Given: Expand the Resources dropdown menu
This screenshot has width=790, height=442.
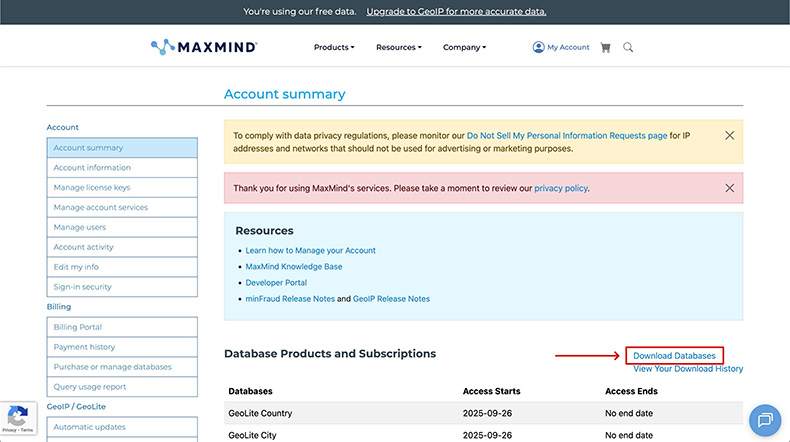Looking at the screenshot, I should click(x=399, y=47).
